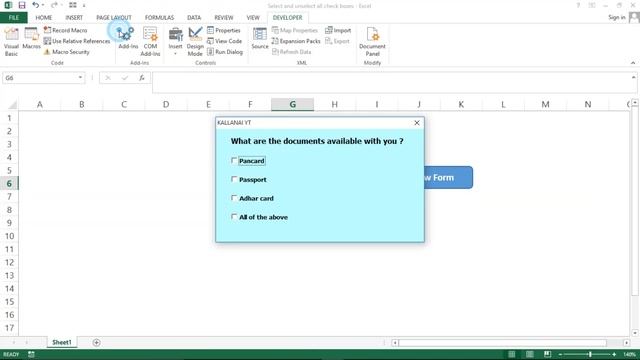Open COM Add-Ins dialog
The width and height of the screenshot is (640, 360).
point(150,42)
